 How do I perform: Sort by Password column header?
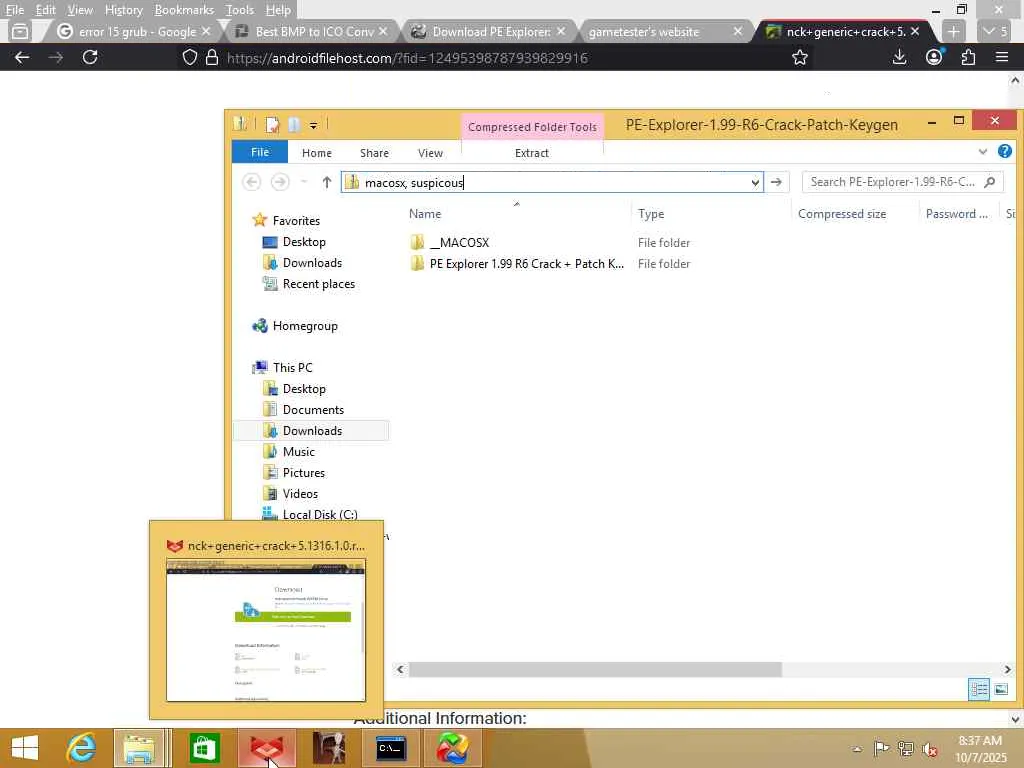point(956,214)
